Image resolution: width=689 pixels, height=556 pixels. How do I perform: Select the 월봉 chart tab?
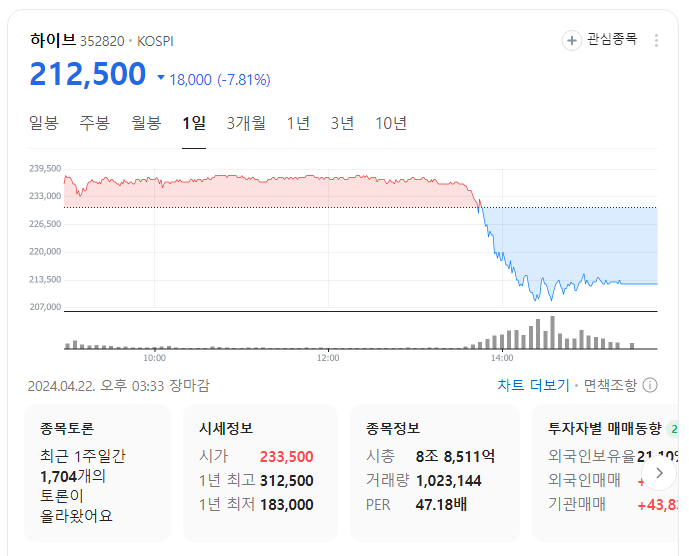[146, 123]
